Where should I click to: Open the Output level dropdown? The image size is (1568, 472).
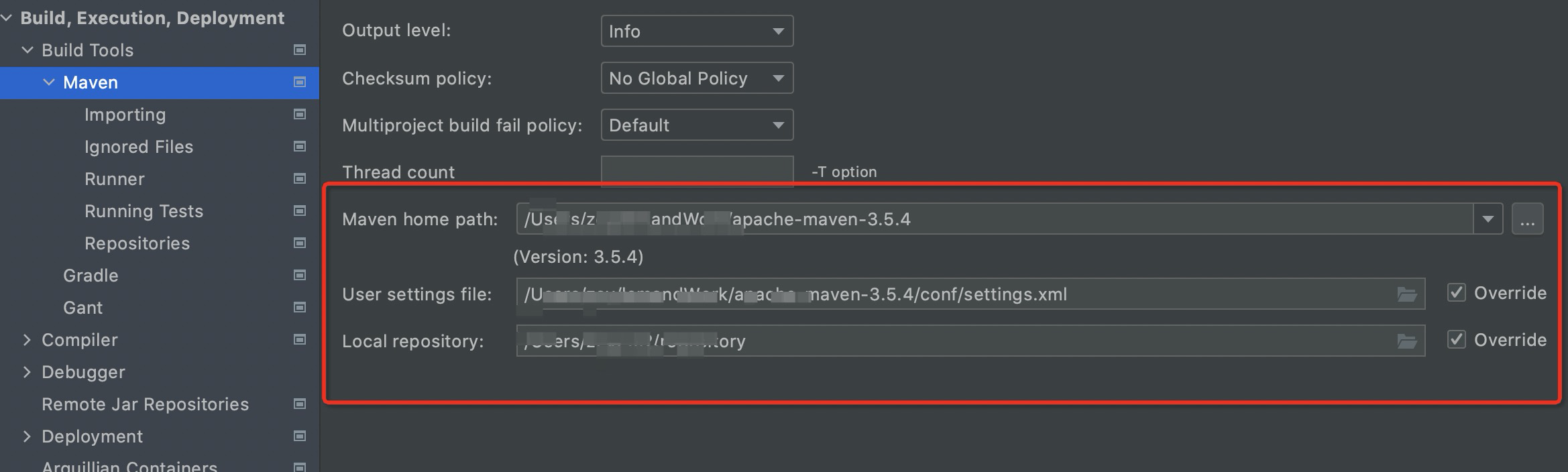(x=696, y=30)
